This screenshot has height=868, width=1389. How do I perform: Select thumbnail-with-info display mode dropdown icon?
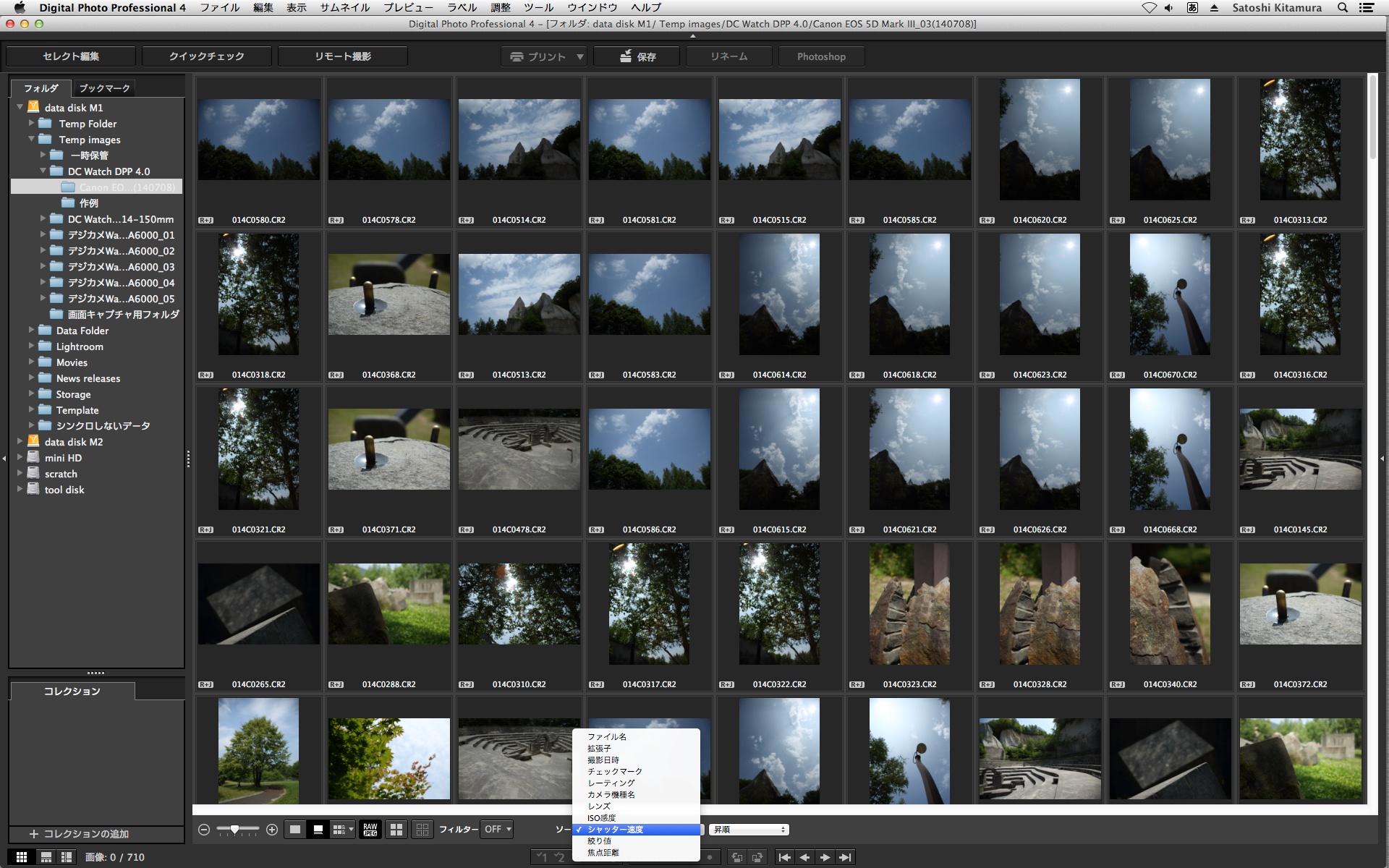point(343,830)
